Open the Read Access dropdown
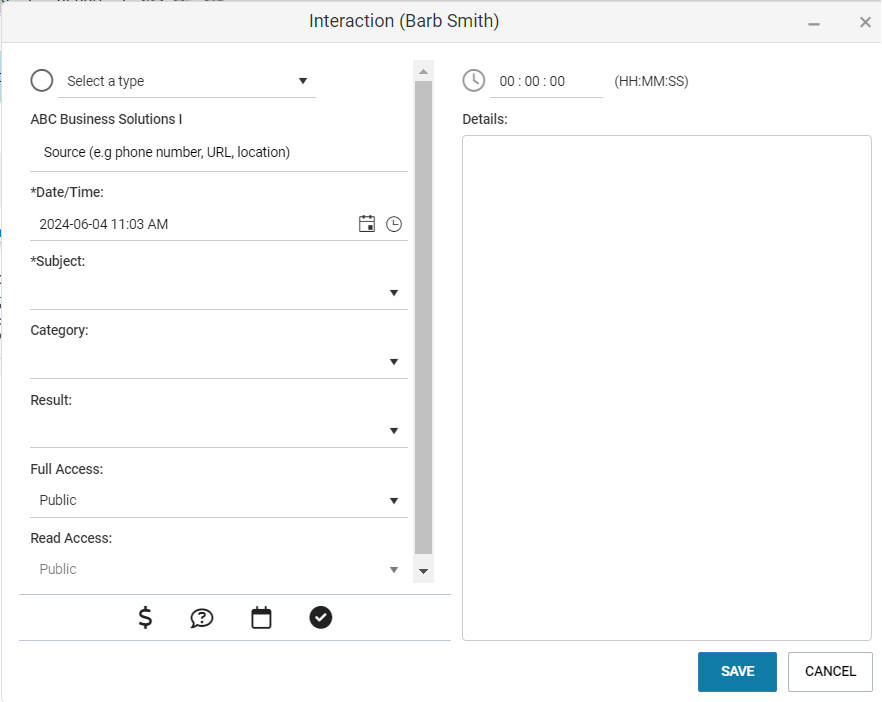 click(x=219, y=569)
